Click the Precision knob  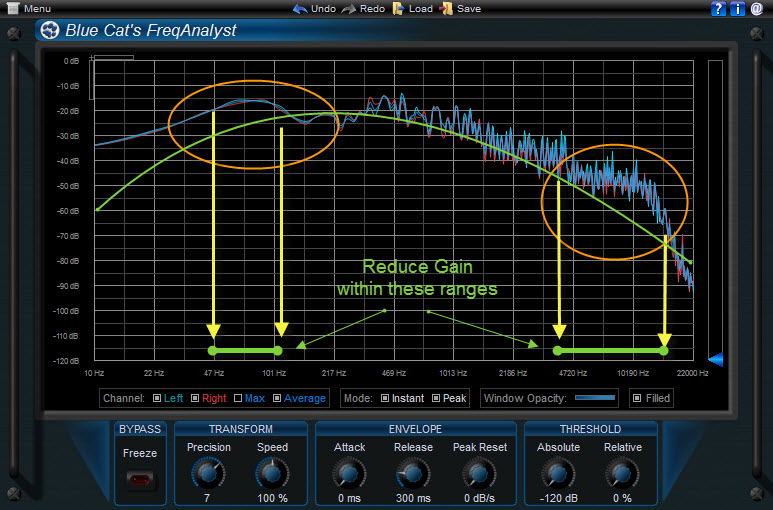(x=208, y=473)
